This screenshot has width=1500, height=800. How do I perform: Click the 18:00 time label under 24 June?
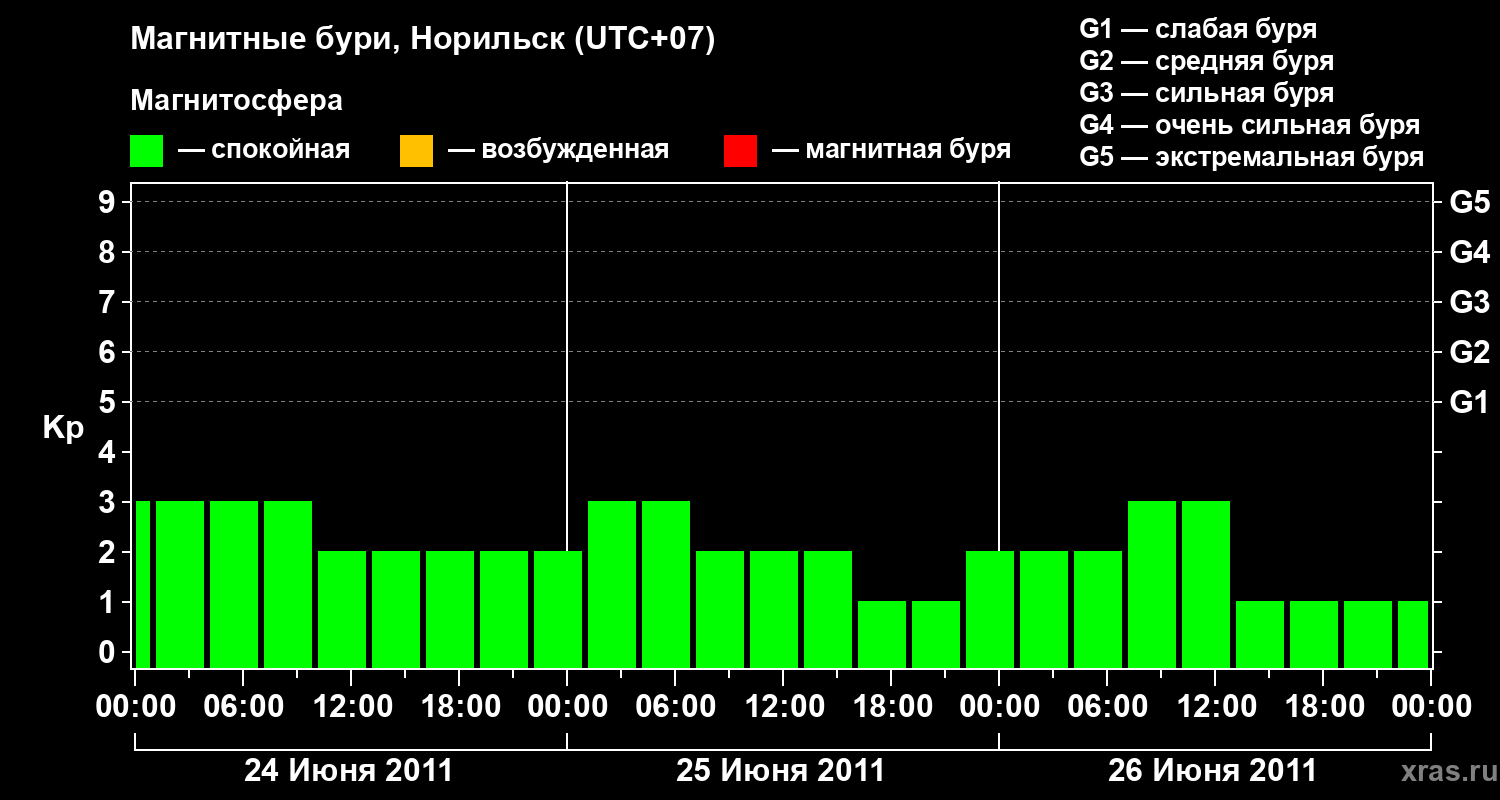[x=459, y=707]
